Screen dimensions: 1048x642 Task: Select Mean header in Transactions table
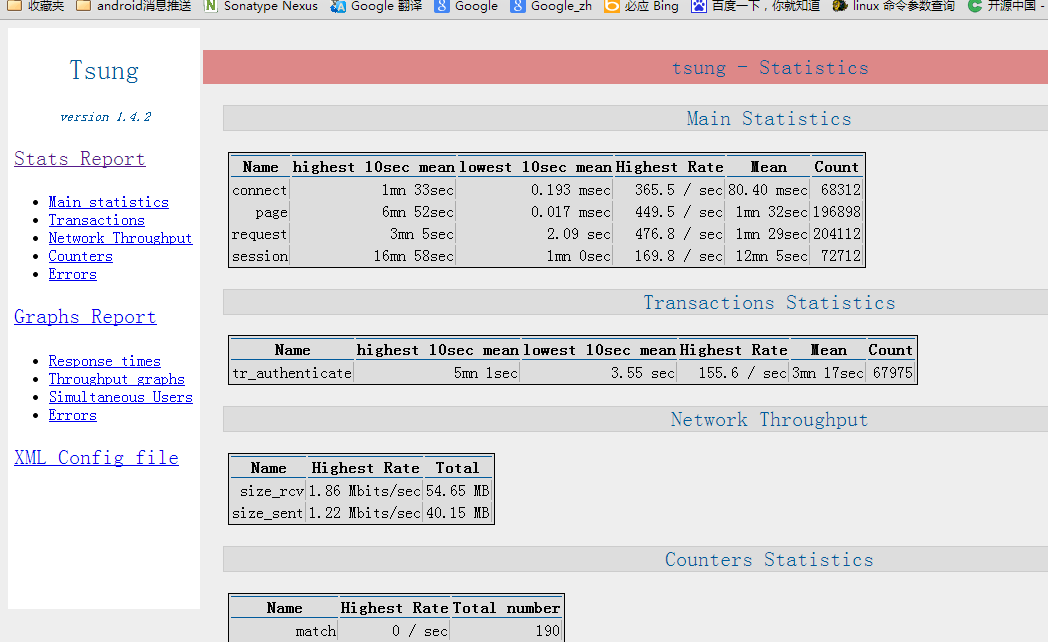coord(828,350)
